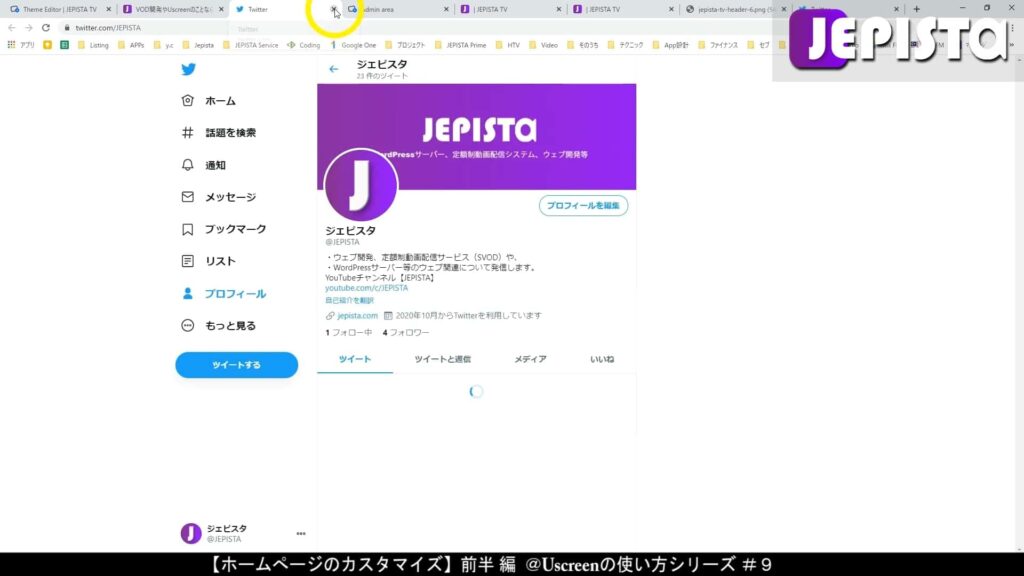This screenshot has height=576, width=1024.
Task: Open the green sheets bookmark icon
Action: [x=64, y=45]
